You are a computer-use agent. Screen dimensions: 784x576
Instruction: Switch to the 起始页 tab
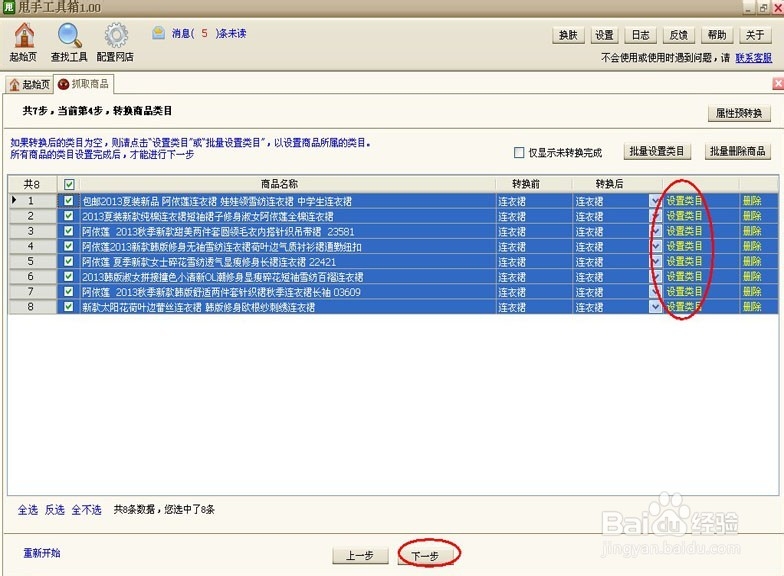[x=30, y=84]
